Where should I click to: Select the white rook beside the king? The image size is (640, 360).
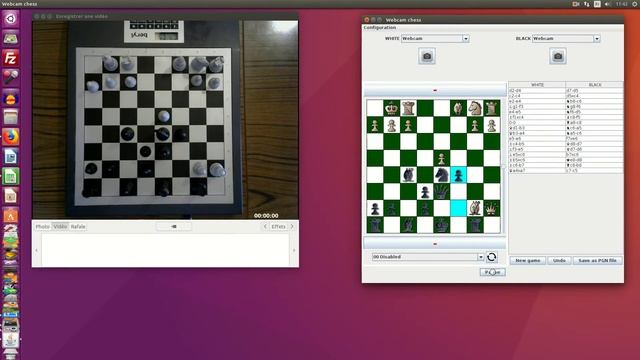[x=409, y=108]
